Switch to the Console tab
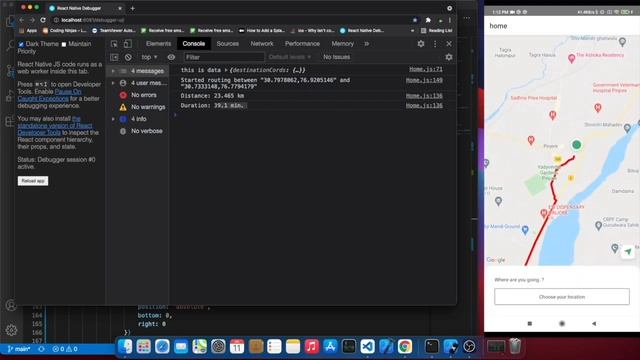 point(193,44)
